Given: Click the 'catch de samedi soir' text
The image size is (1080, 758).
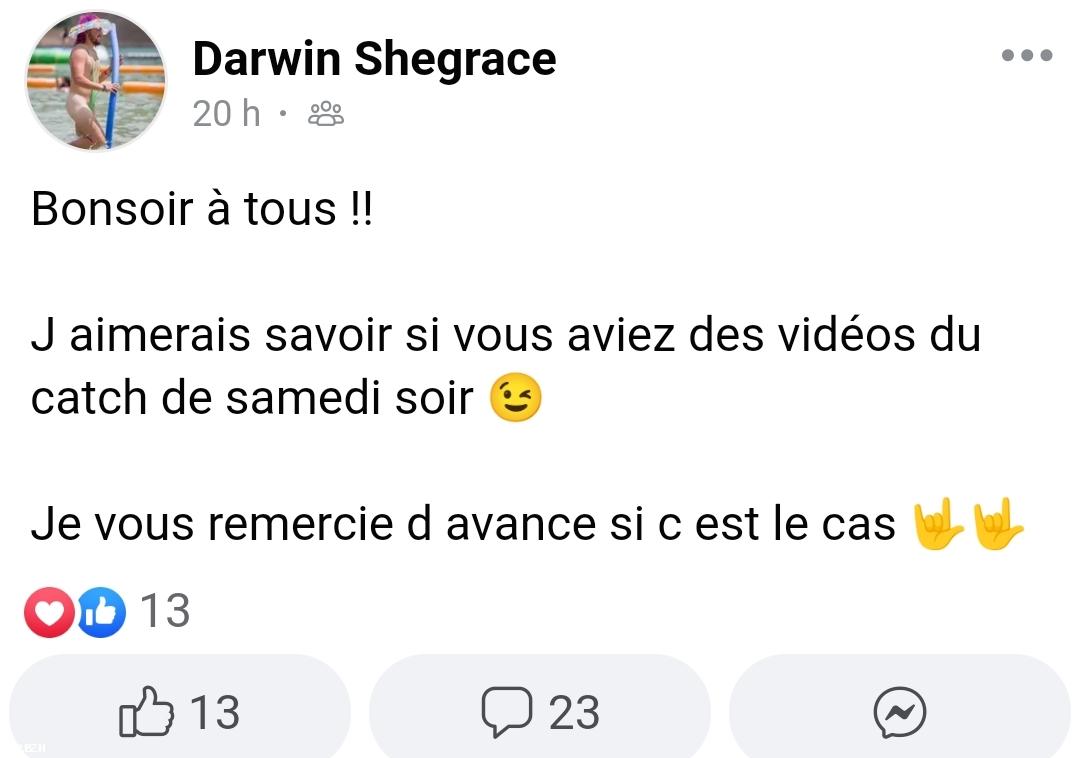Looking at the screenshot, I should tap(252, 398).
